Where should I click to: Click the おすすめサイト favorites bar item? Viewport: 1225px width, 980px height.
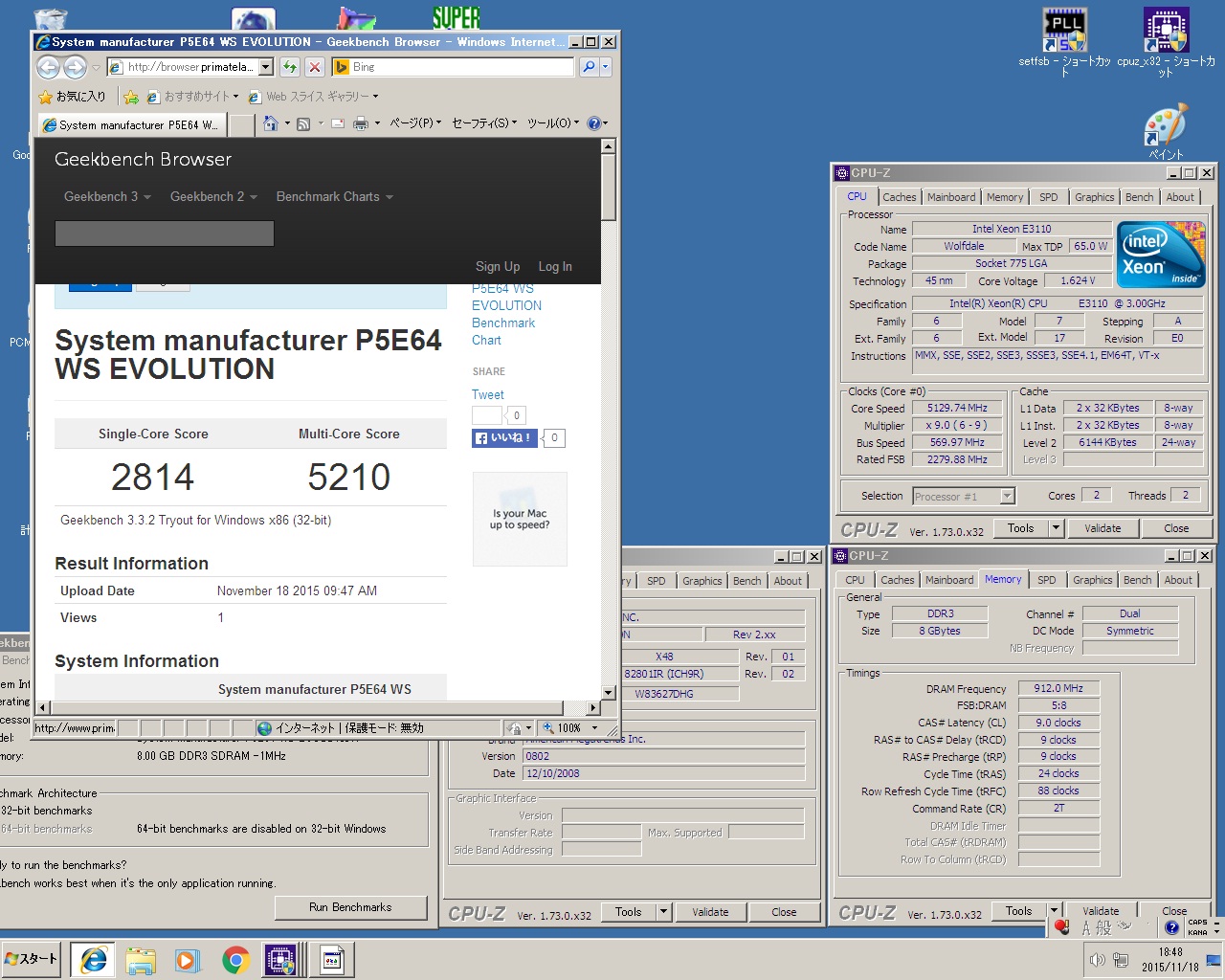192,97
